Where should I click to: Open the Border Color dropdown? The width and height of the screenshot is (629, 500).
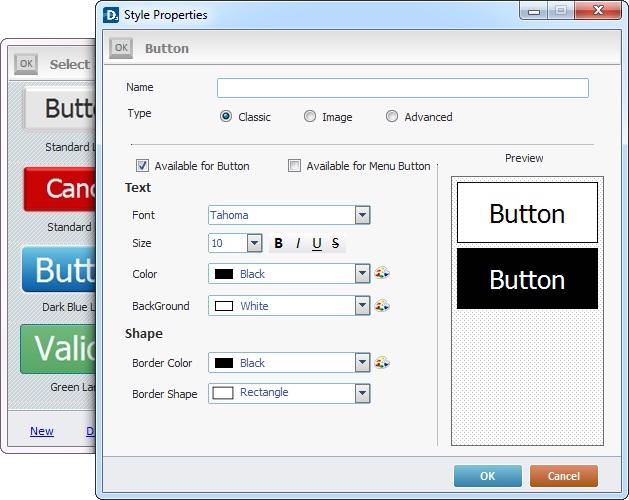(289, 363)
